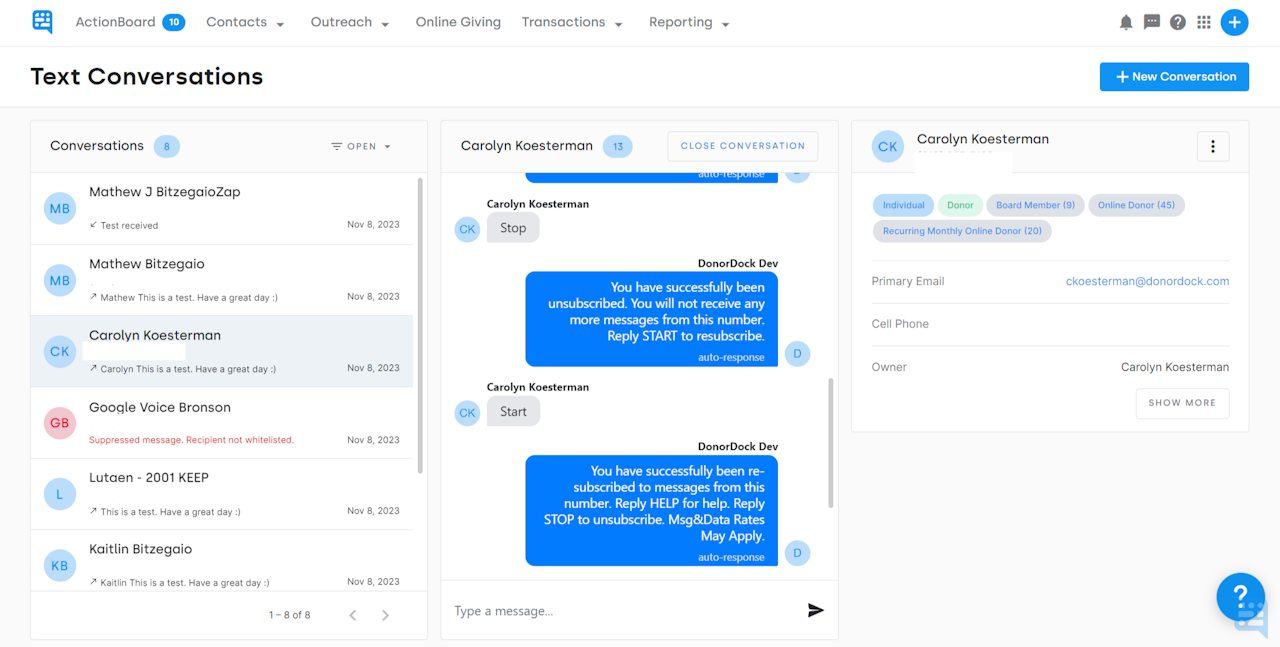Open the OPEN conversations filter dropdown
This screenshot has width=1280, height=647.
360,146
